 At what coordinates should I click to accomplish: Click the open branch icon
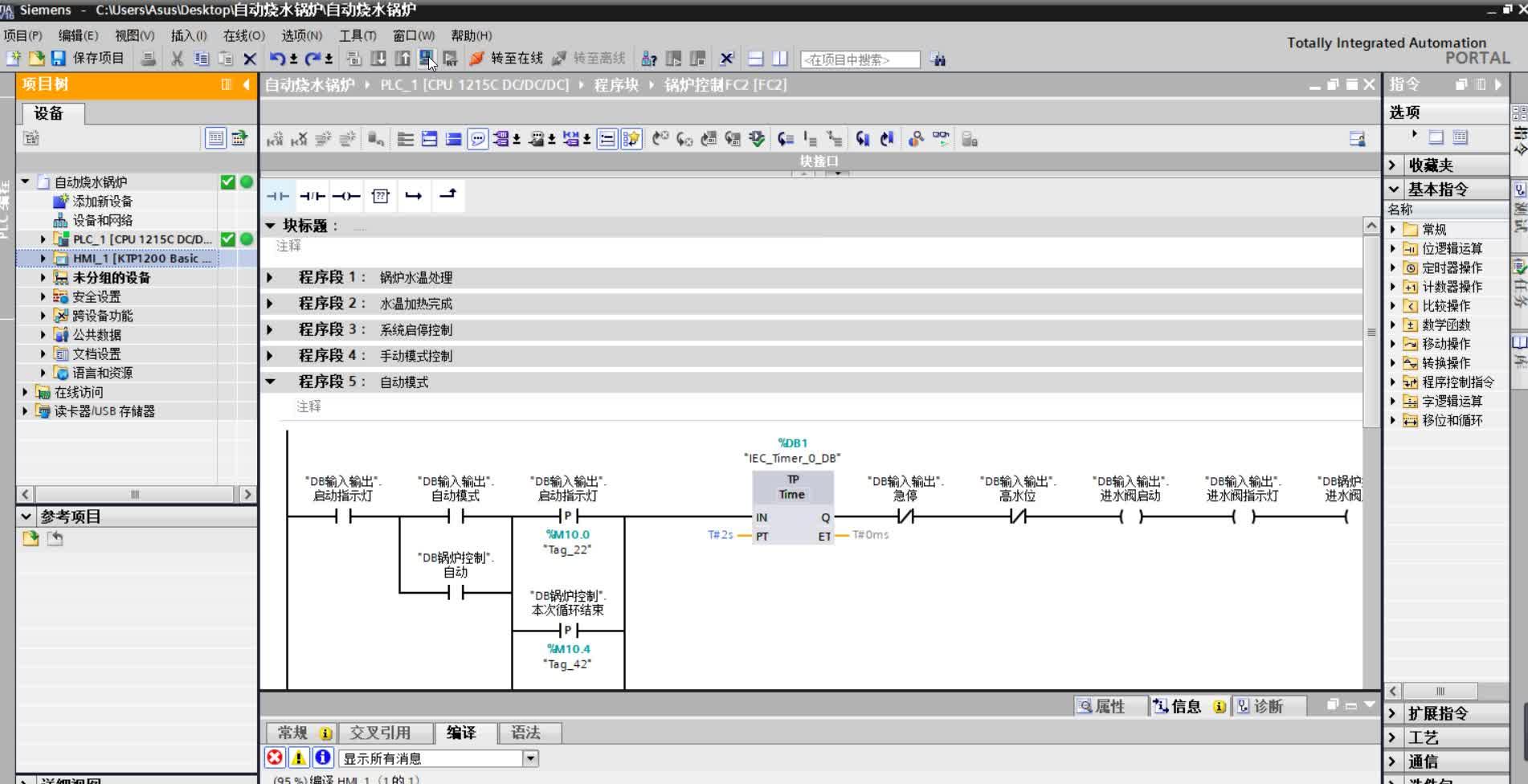[414, 196]
